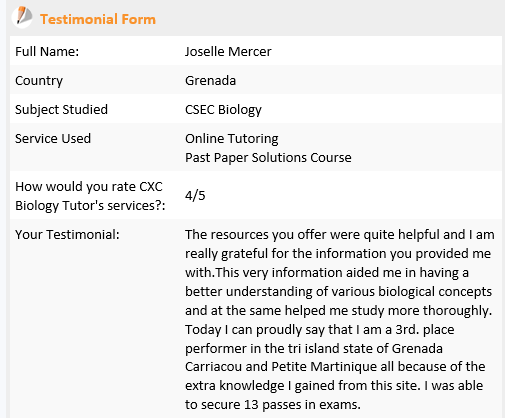Click the line really grateful for the information
This screenshot has width=505, height=418.
[338, 254]
